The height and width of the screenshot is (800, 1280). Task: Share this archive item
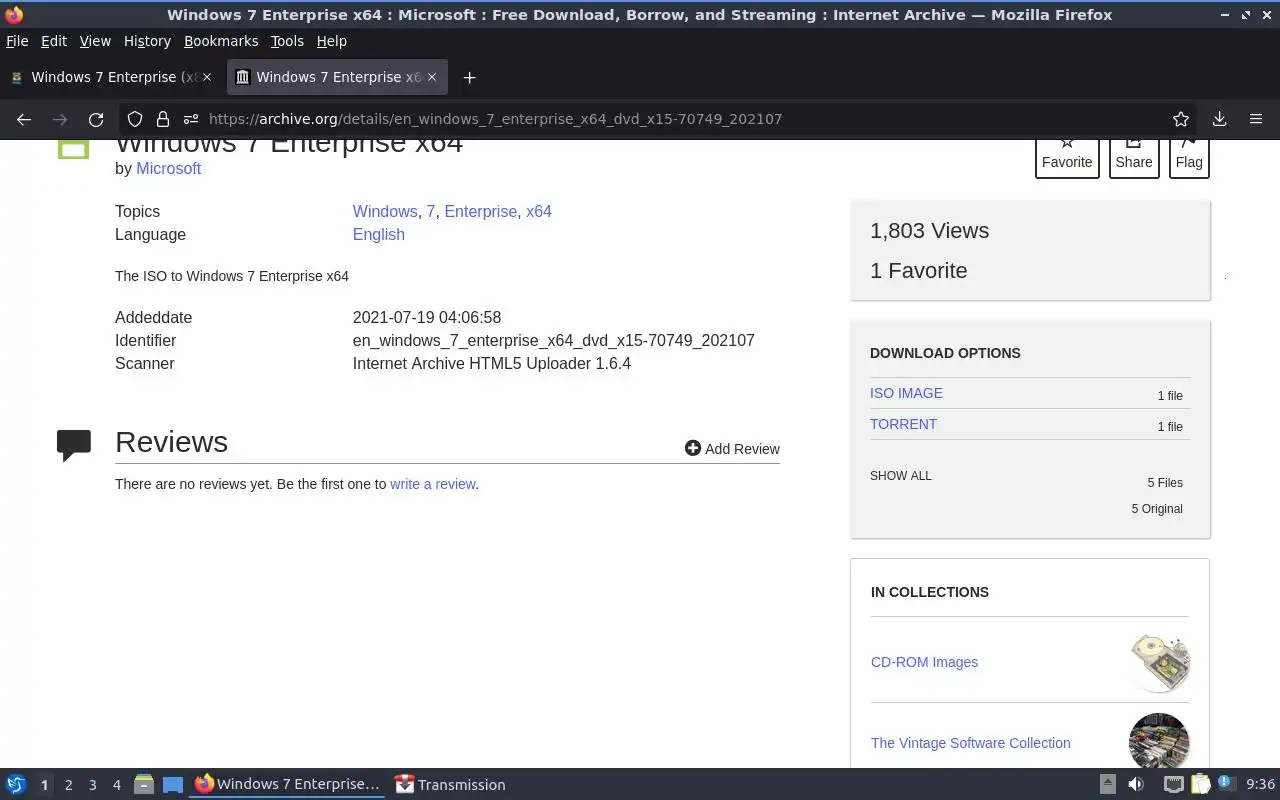tap(1134, 158)
